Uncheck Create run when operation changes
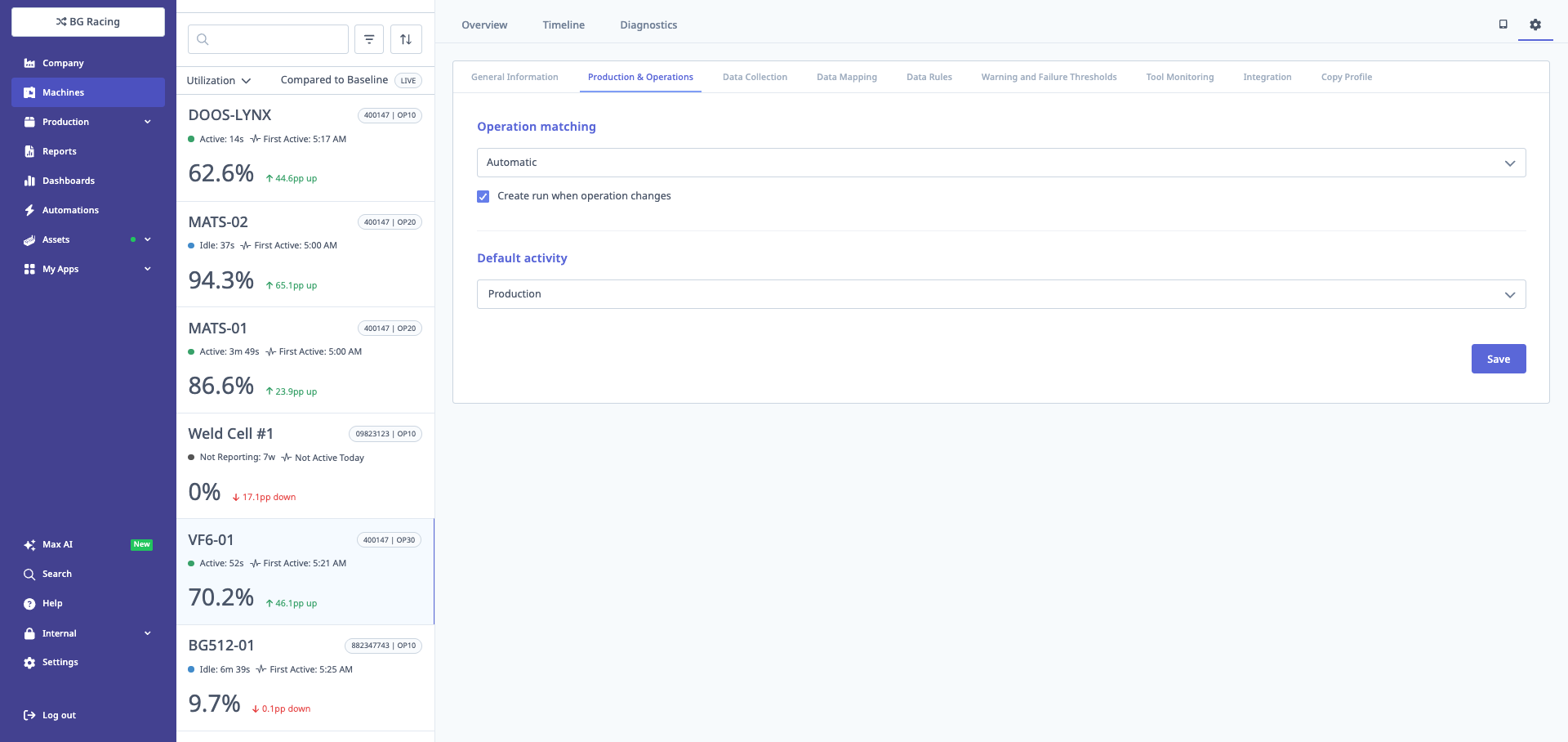The height and width of the screenshot is (742, 1568). click(x=483, y=196)
